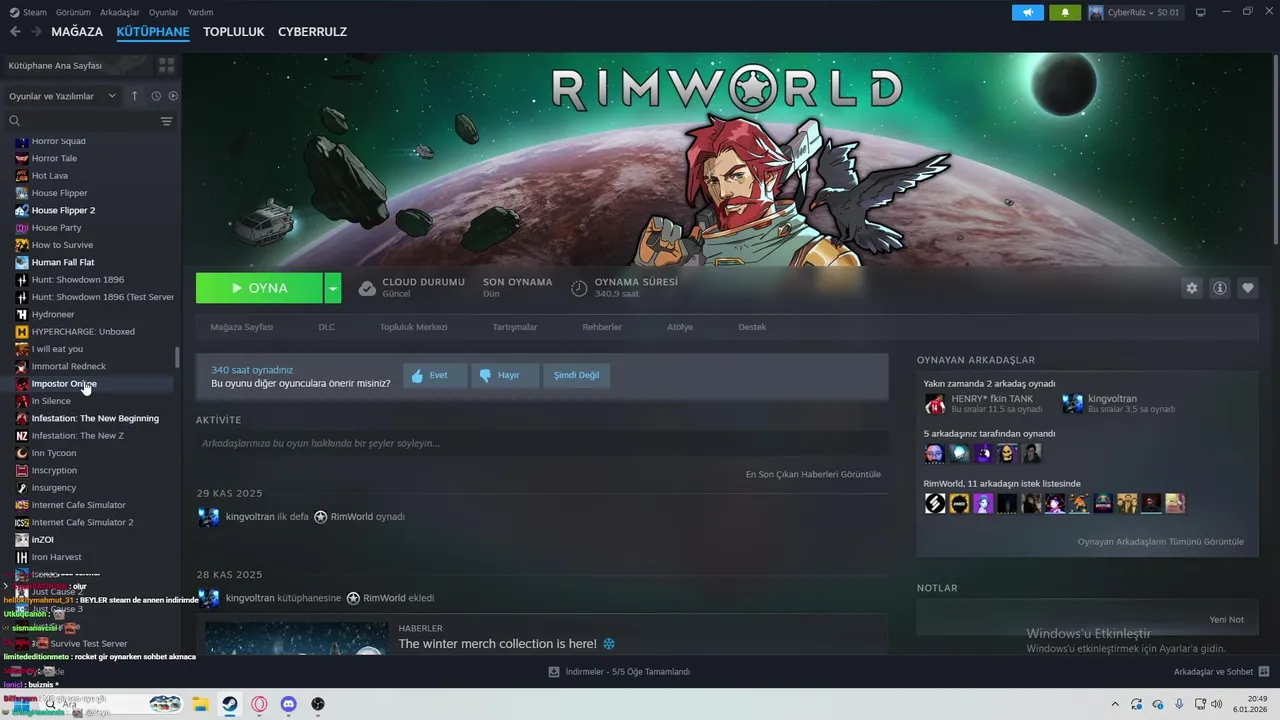Switch to Big Picture mode monitor icon
The width and height of the screenshot is (1280, 720).
(x=1200, y=12)
